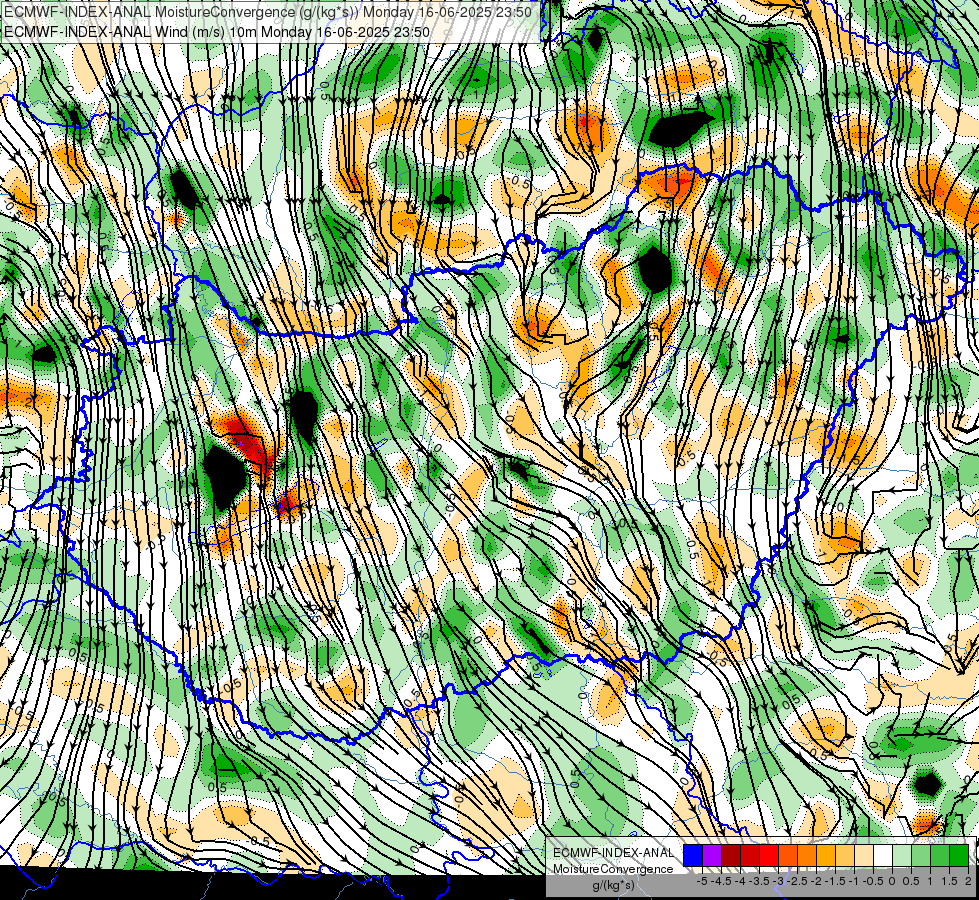Screen dimensions: 979x900
Task: Click the -2.5 legend tick label
Action: [x=797, y=881]
